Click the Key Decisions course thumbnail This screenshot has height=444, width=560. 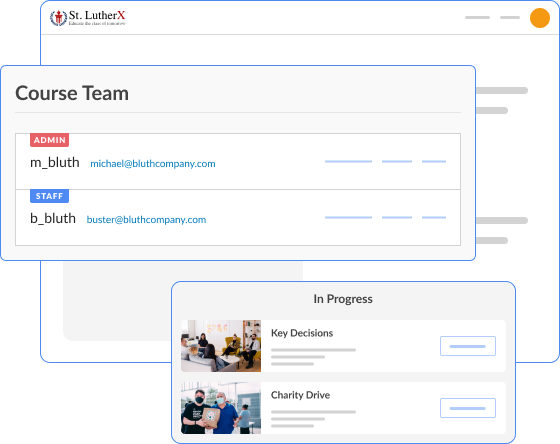tap(221, 346)
